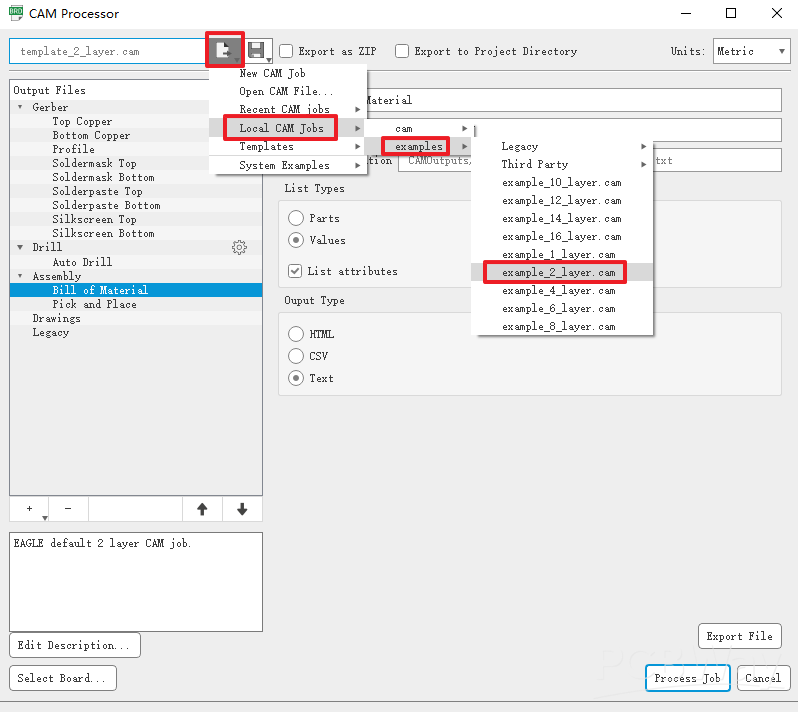Collapse the Gerber tree section

(x=20, y=107)
